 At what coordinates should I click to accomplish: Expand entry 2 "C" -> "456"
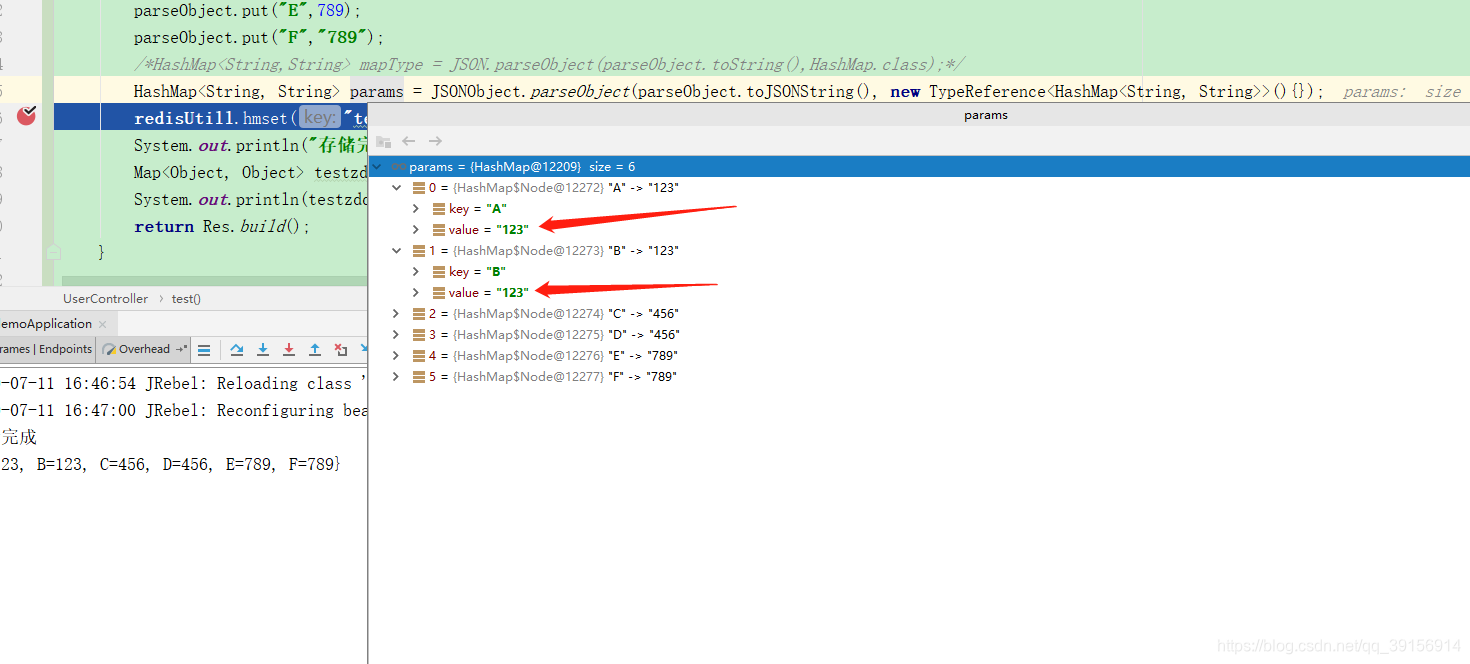[397, 314]
